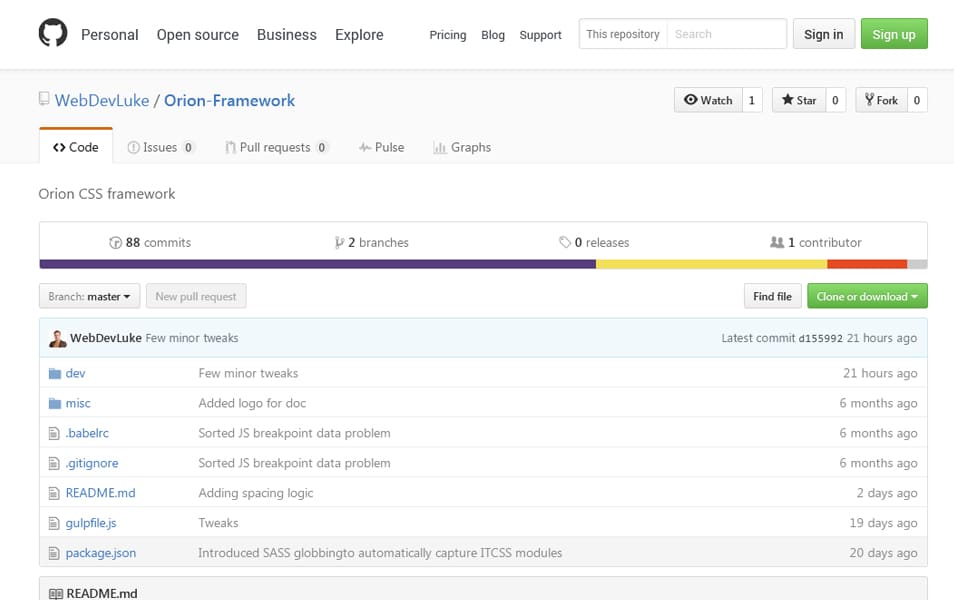954x600 pixels.
Task: Open the gulpfile.js file
Action: point(91,523)
